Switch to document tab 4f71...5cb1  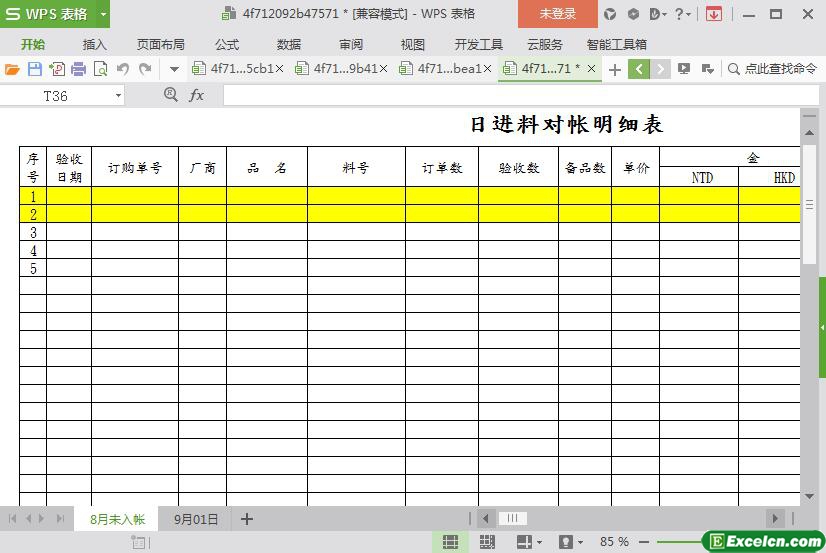pos(242,68)
